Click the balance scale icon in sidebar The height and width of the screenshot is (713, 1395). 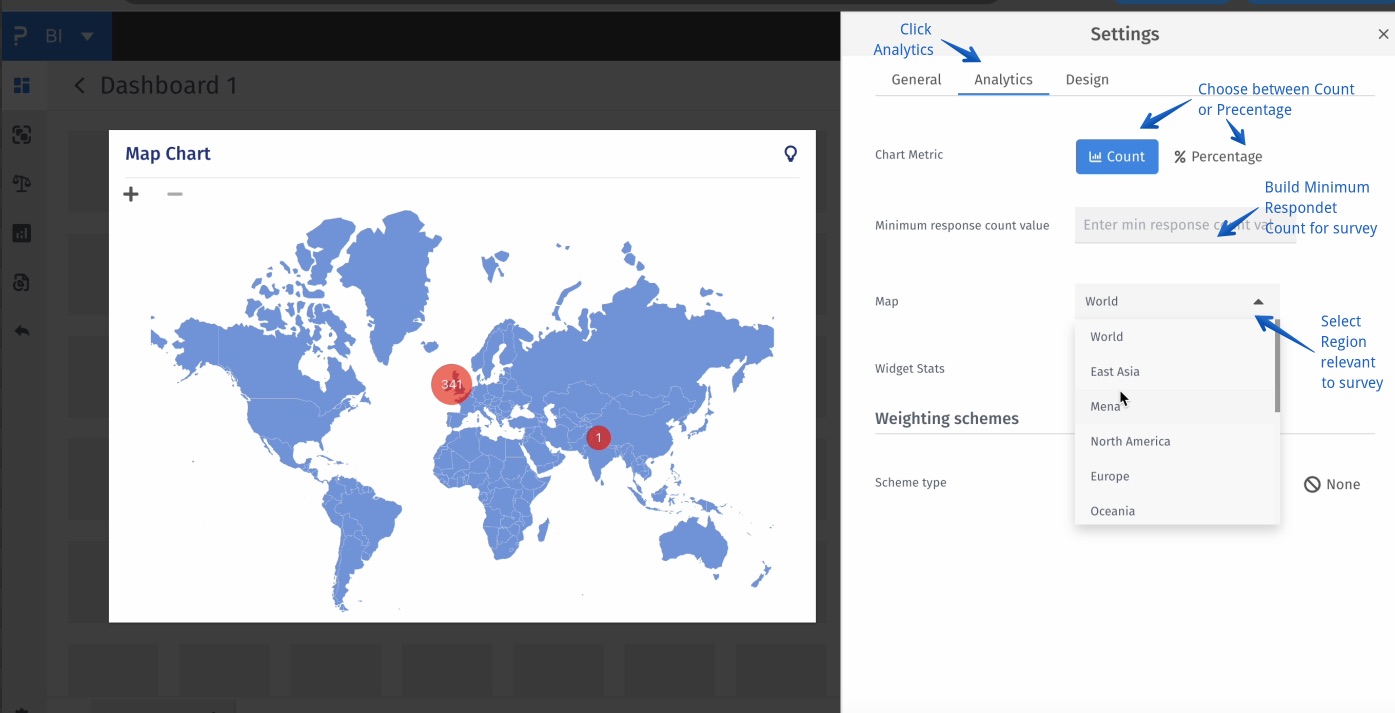[21, 184]
